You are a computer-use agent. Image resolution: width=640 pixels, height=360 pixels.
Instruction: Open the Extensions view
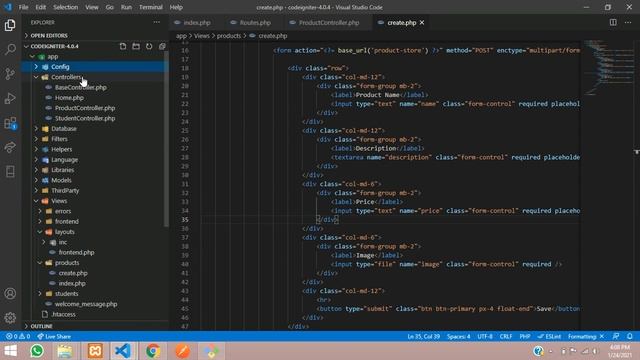coord(10,123)
